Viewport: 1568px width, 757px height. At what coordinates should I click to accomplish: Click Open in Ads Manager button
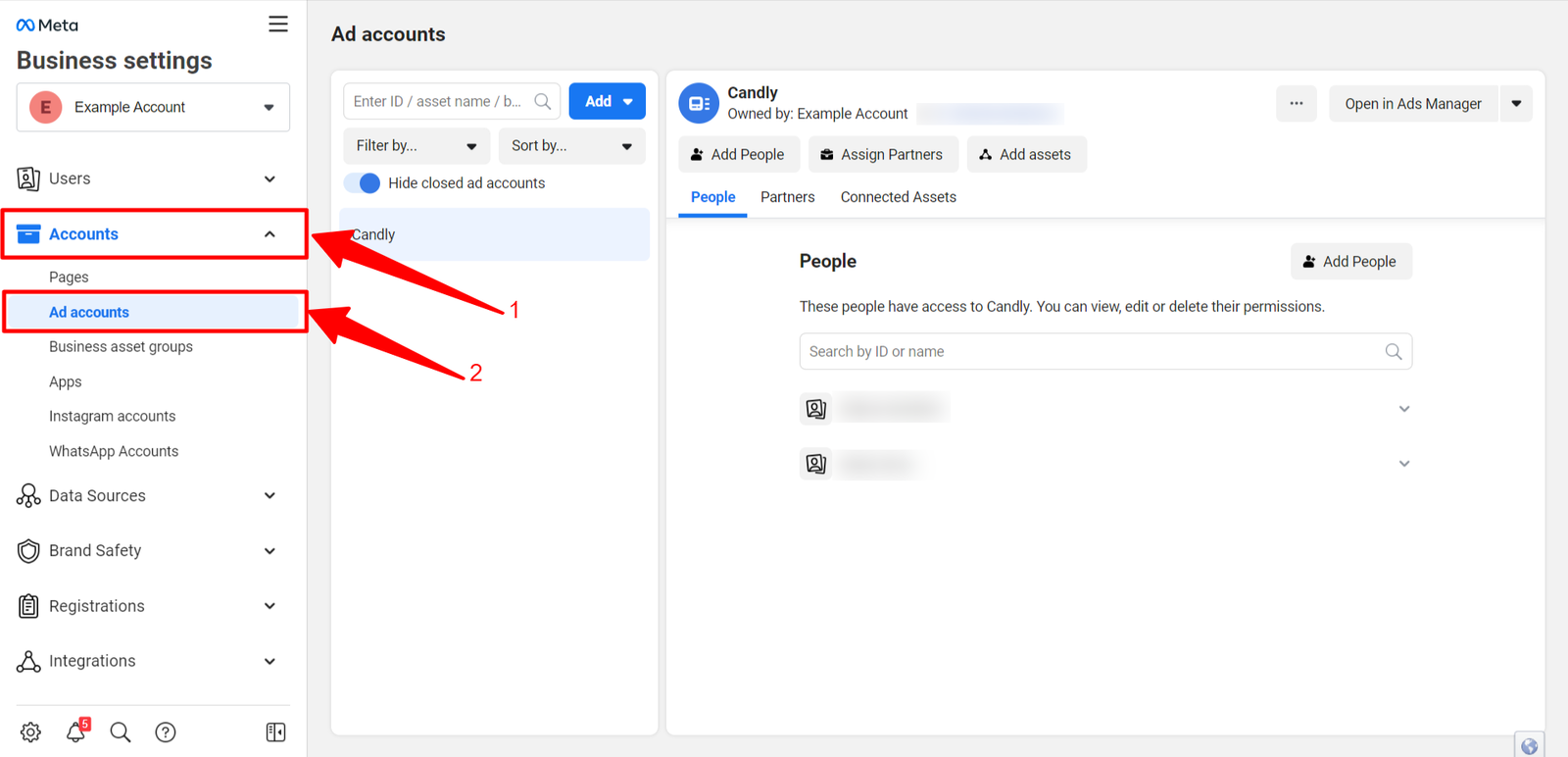1413,103
